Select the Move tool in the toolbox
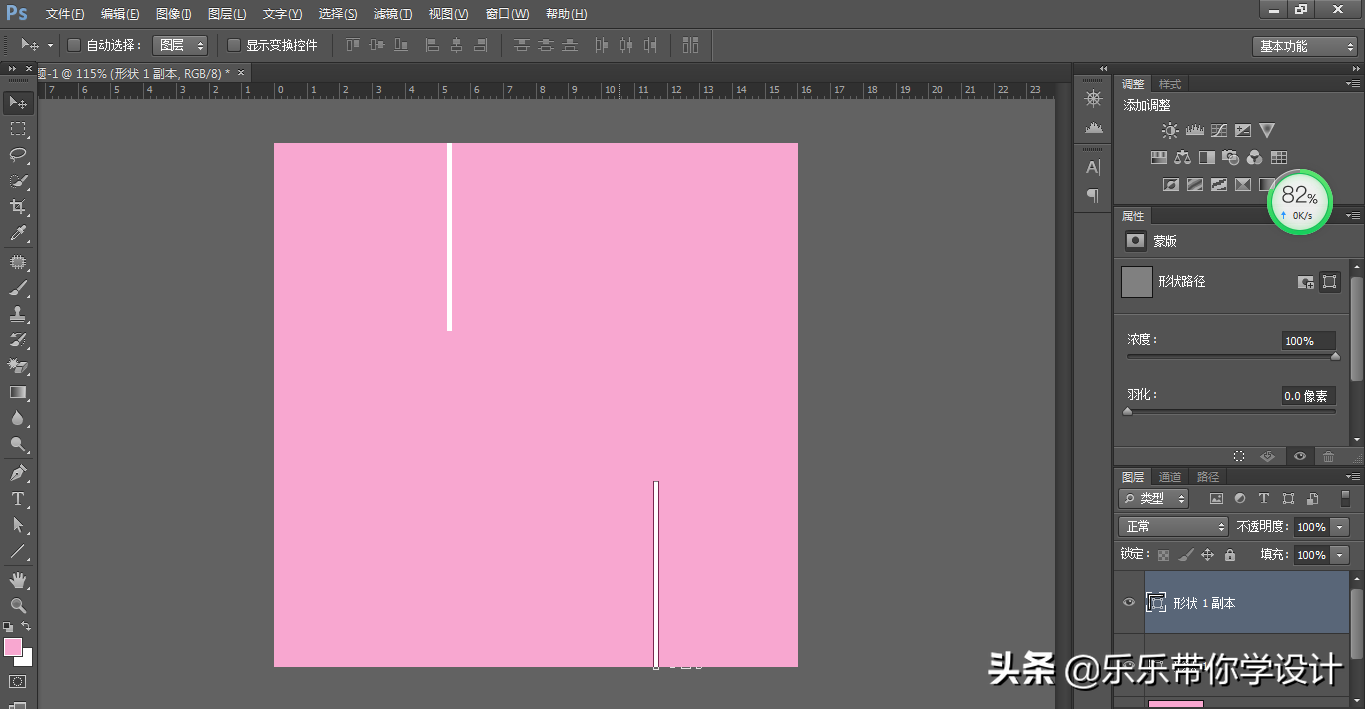Image resolution: width=1365 pixels, height=709 pixels. point(18,102)
